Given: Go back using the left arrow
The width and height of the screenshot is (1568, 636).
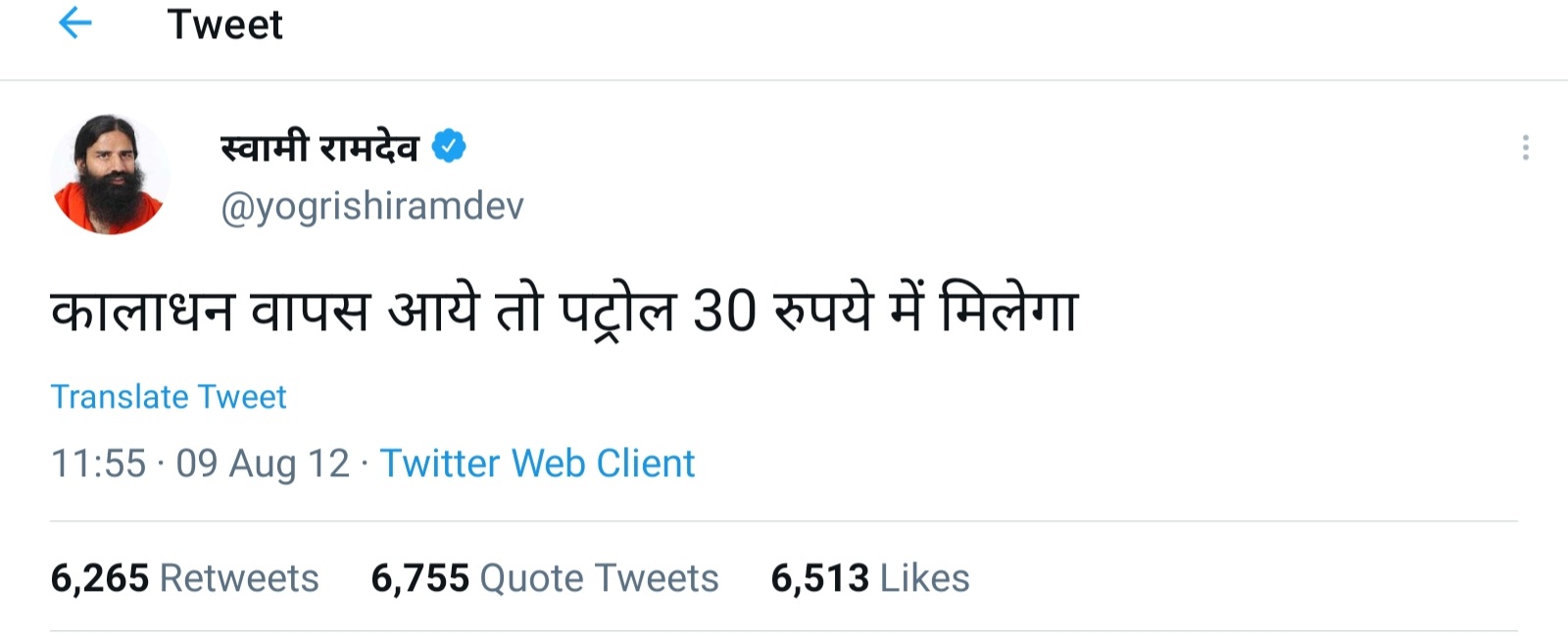Looking at the screenshot, I should pyautogui.click(x=75, y=24).
